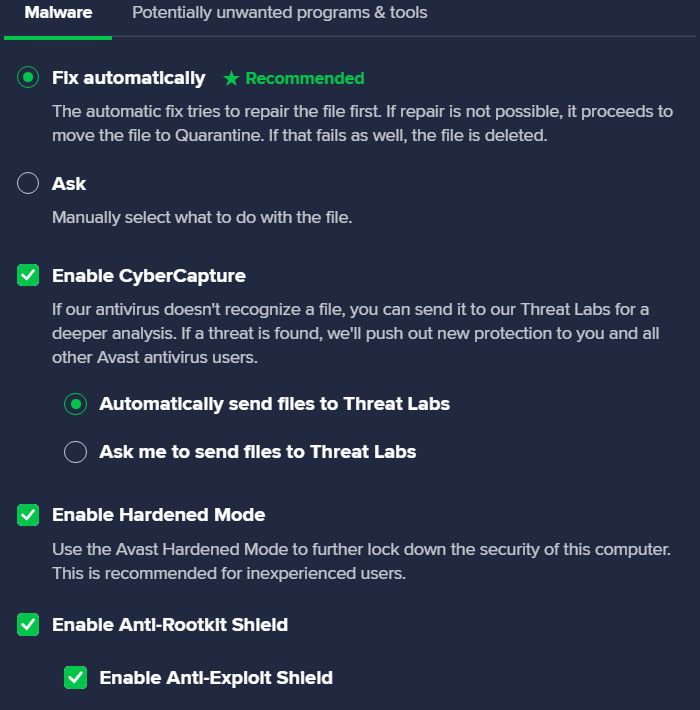Click the 'Fix automatically' label text
This screenshot has width=700, height=710.
[128, 78]
